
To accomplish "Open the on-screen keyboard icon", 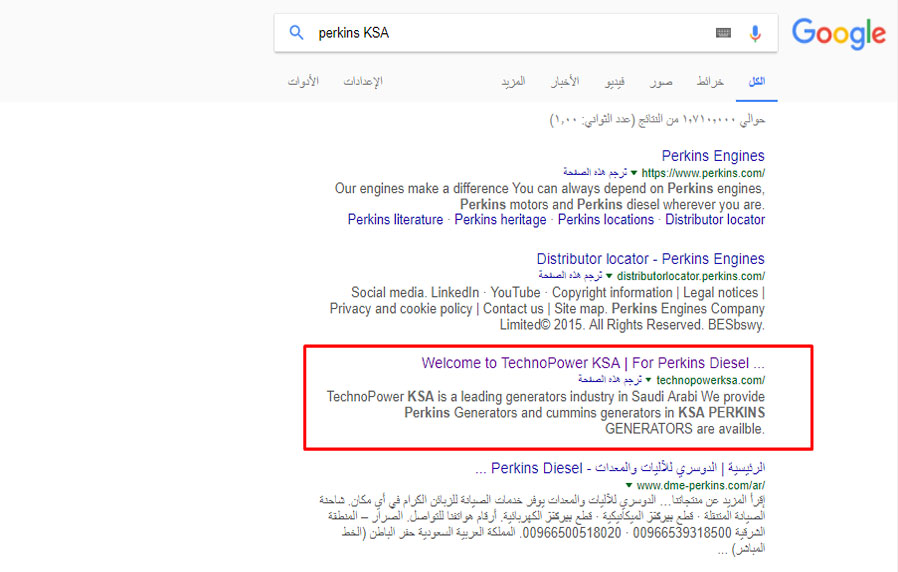I will point(723,33).
